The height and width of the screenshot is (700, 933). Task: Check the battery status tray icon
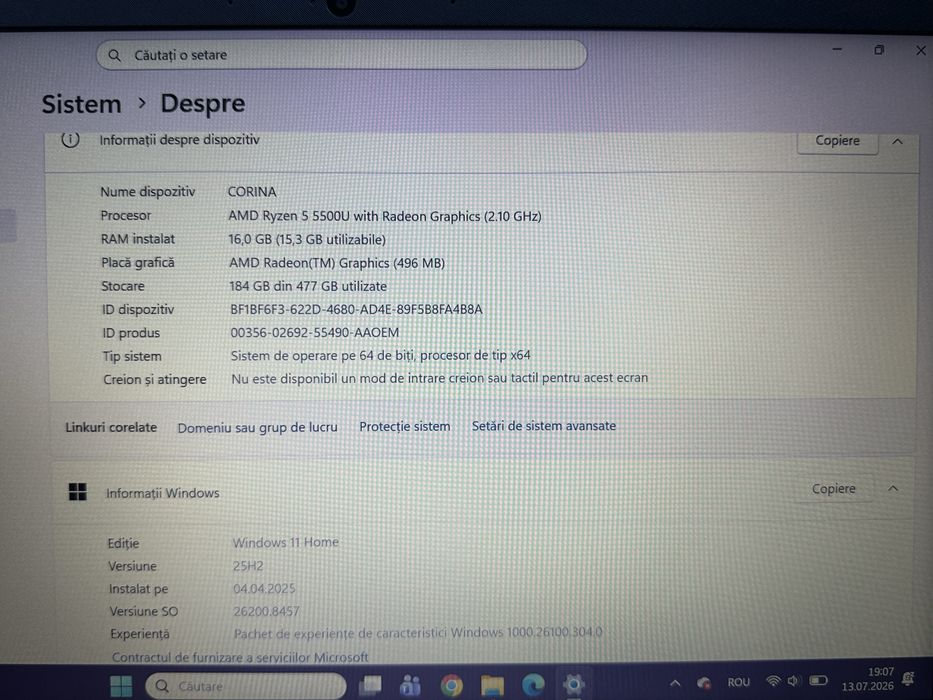(818, 680)
